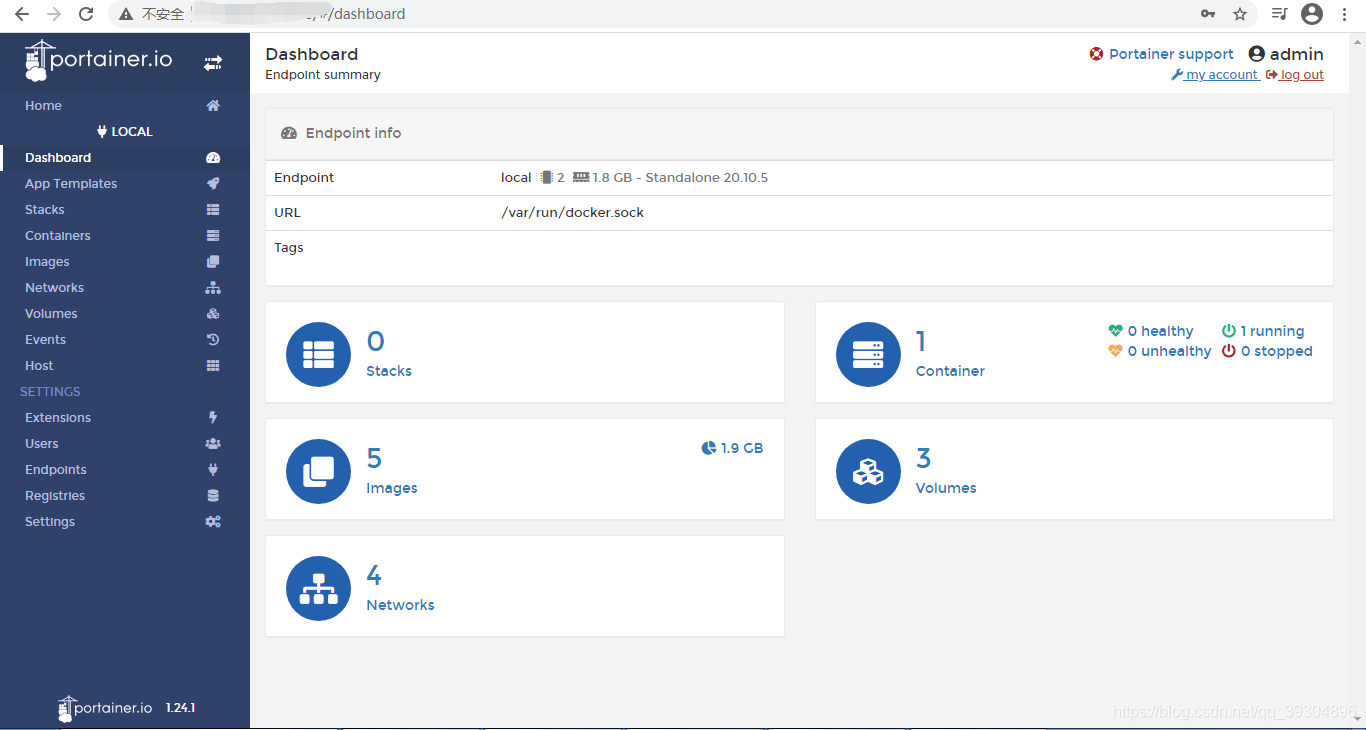The image size is (1366, 730).
Task: Click the browser back arrow
Action: (22, 14)
